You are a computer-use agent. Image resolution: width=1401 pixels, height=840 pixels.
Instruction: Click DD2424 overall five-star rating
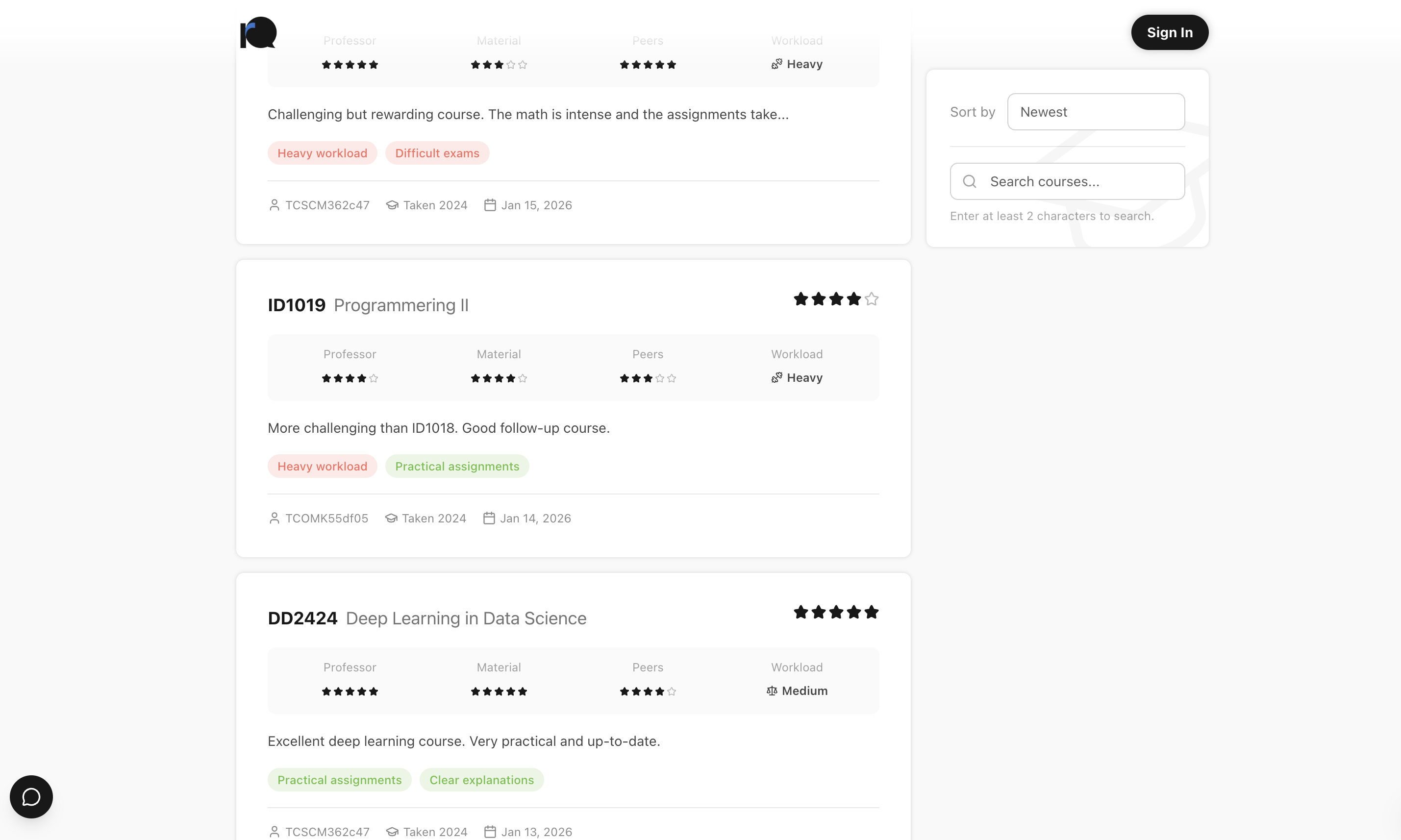tap(835, 612)
